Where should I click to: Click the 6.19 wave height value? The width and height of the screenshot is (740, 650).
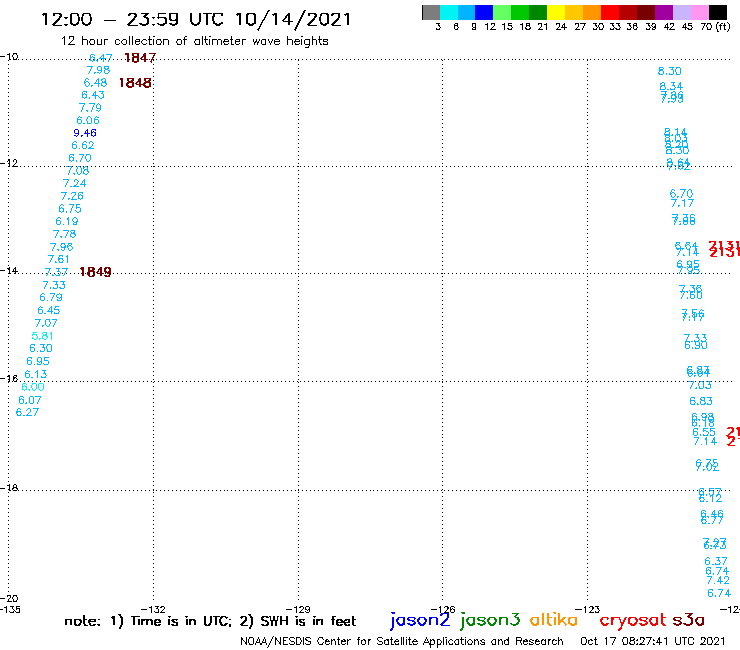coord(67,221)
